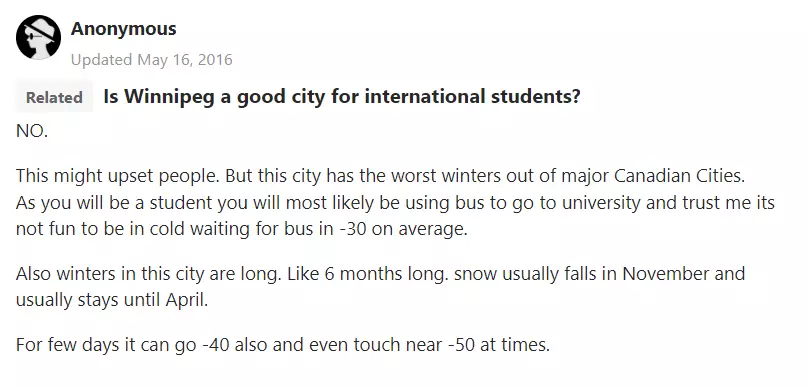This screenshot has width=809, height=389.
Task: Open the Anonymous author profile name
Action: point(123,29)
